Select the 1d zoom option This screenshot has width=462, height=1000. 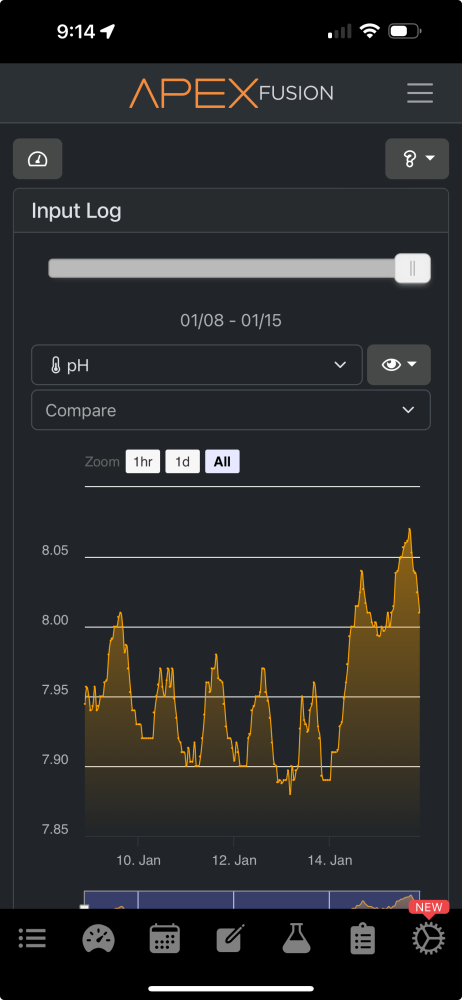point(183,462)
